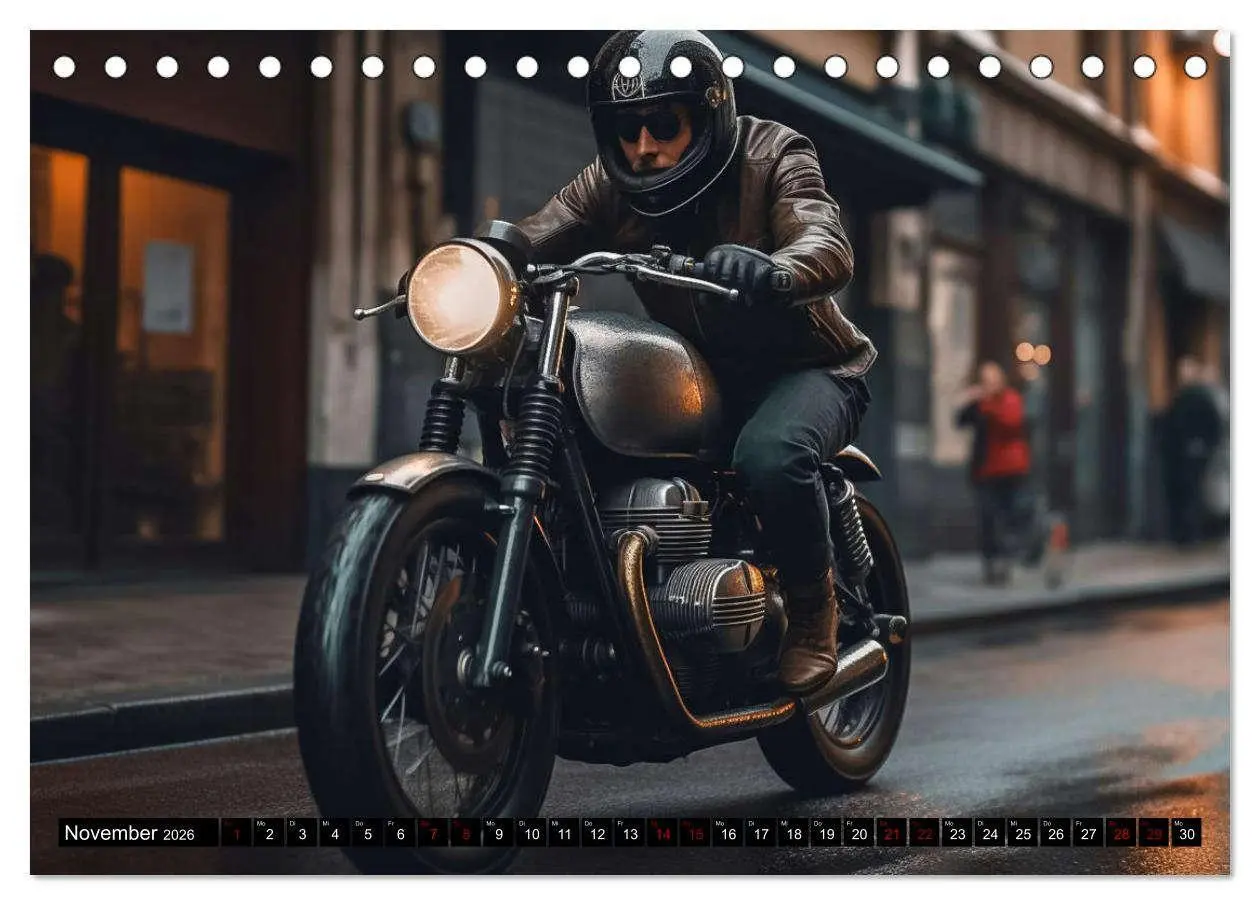Select day 25 in the calendar strip
Image resolution: width=1260 pixels, height=905 pixels.
(1022, 833)
